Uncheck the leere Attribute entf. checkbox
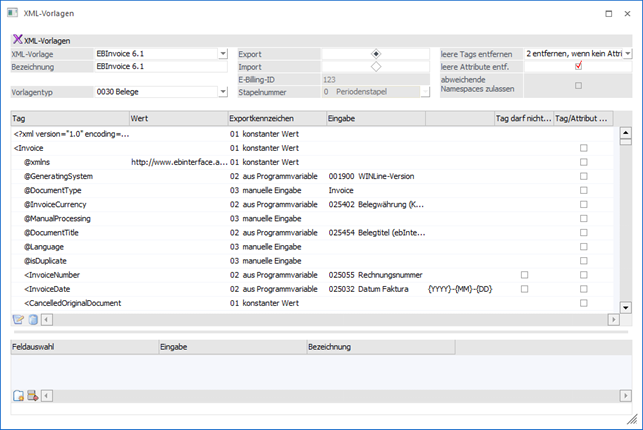This screenshot has width=643, height=430. [x=578, y=66]
